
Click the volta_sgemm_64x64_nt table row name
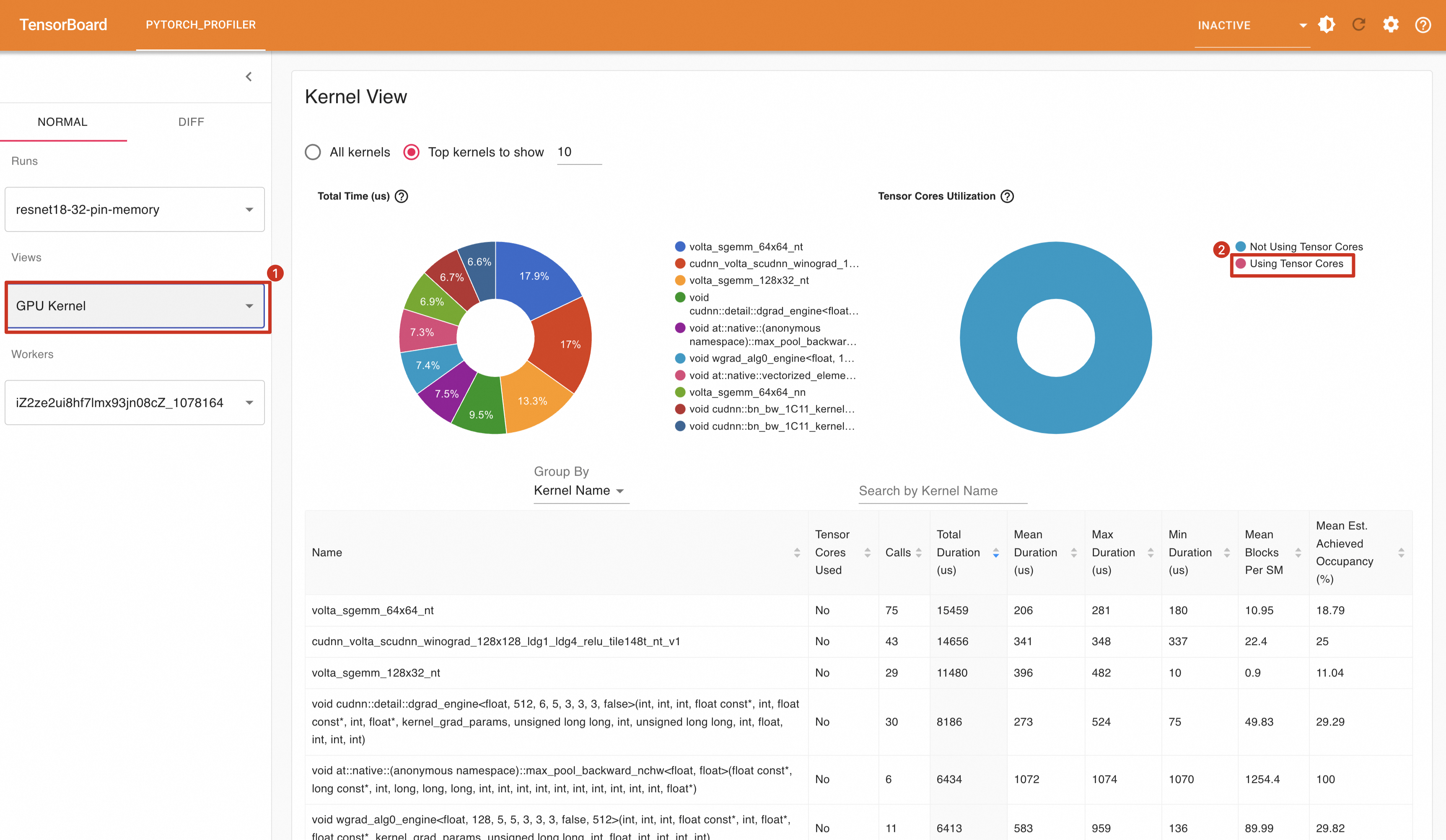(x=373, y=610)
